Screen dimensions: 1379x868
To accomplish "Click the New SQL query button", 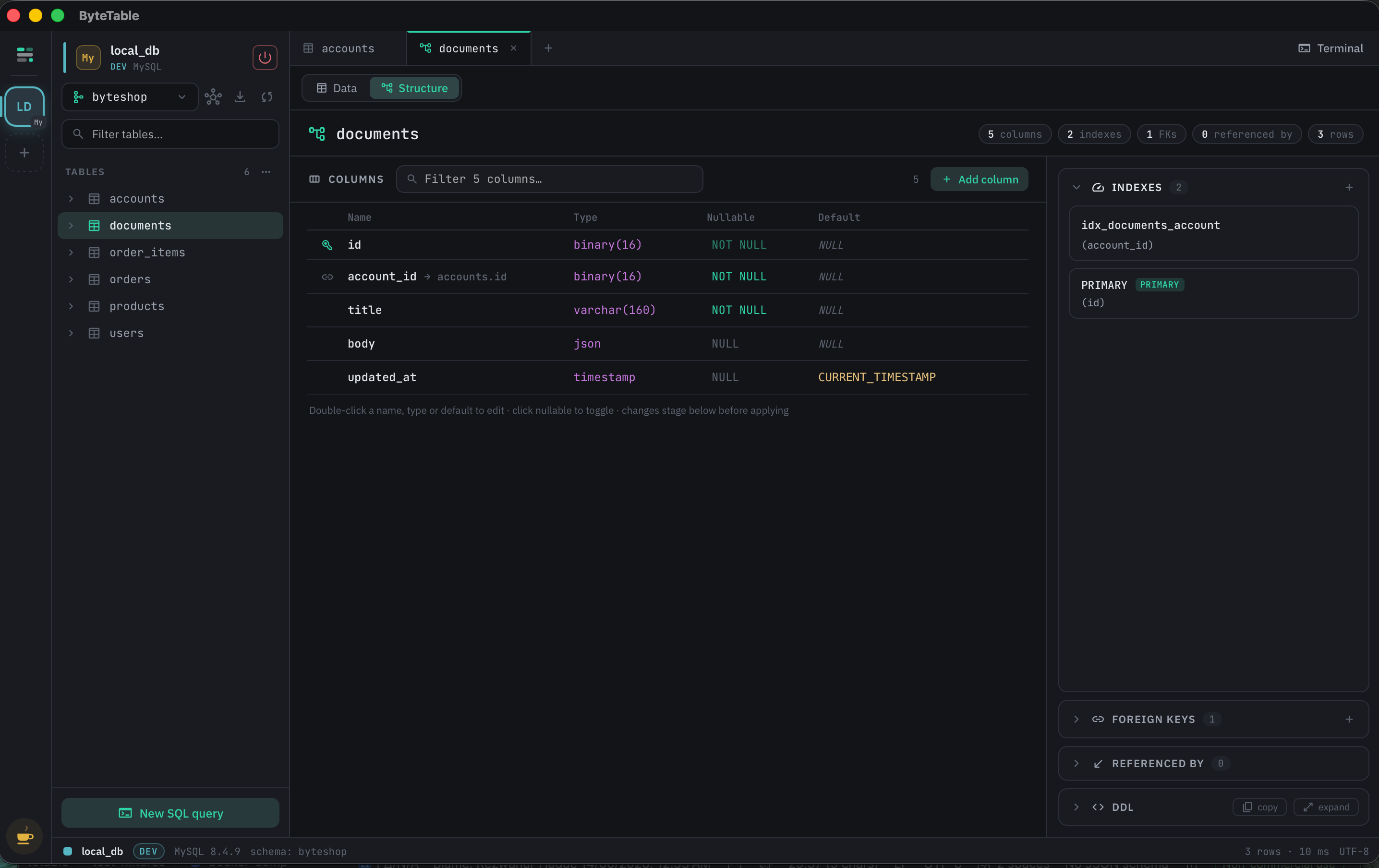I will pos(170,813).
